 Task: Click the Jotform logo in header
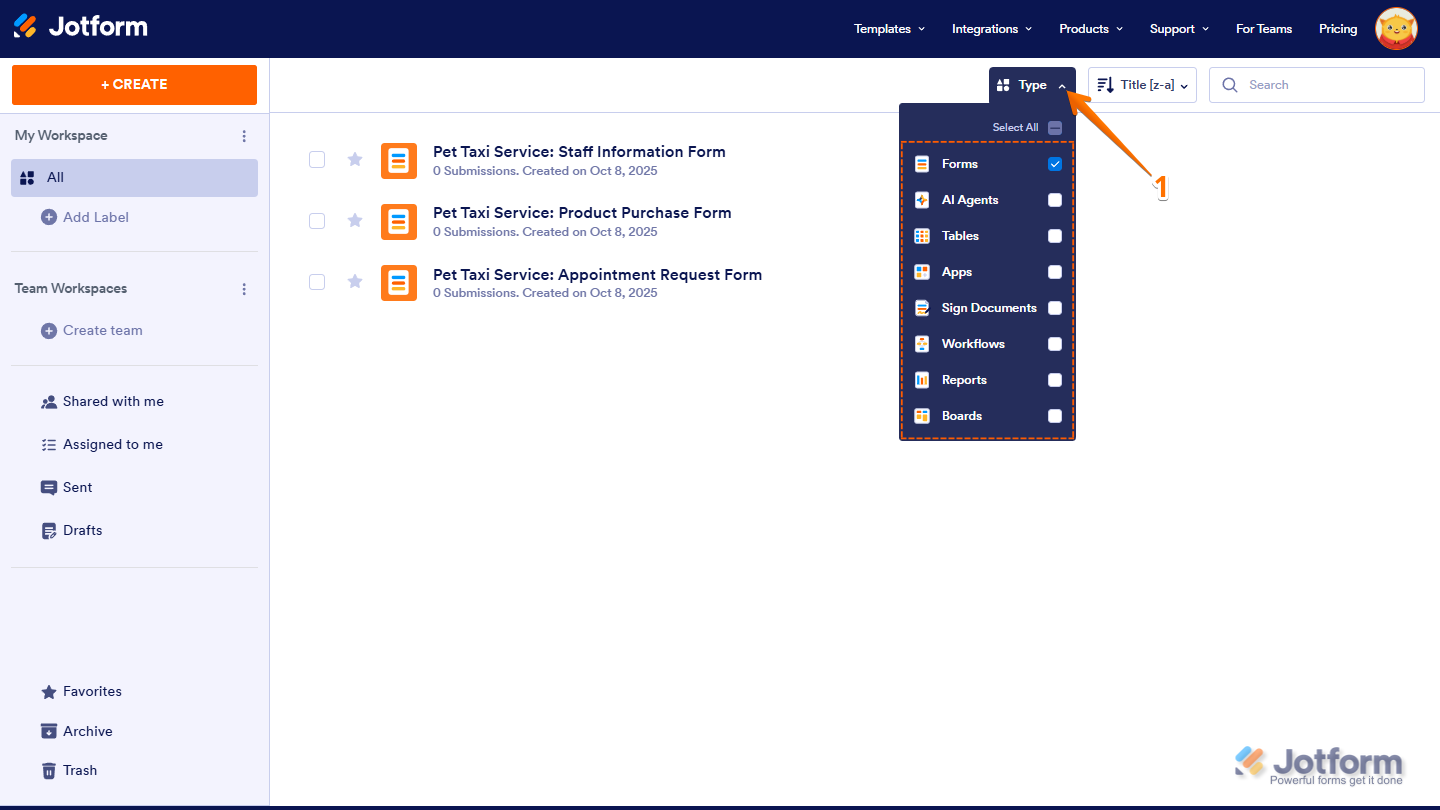pos(80,27)
